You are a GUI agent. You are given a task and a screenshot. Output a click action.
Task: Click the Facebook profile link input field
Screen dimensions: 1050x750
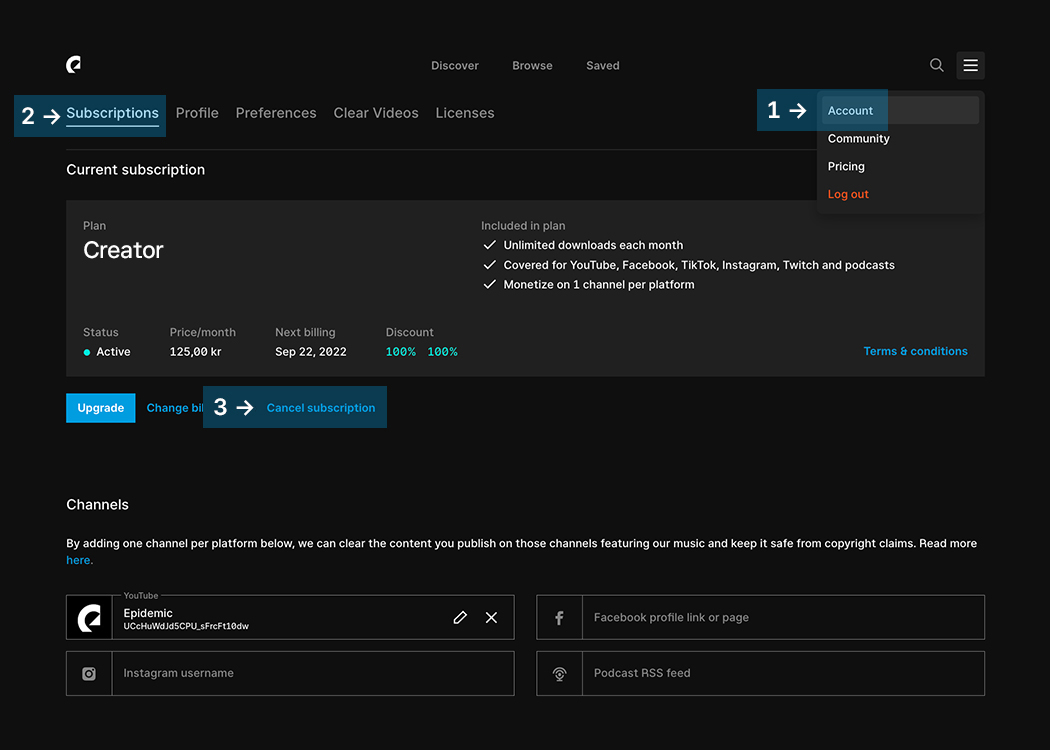[783, 617]
